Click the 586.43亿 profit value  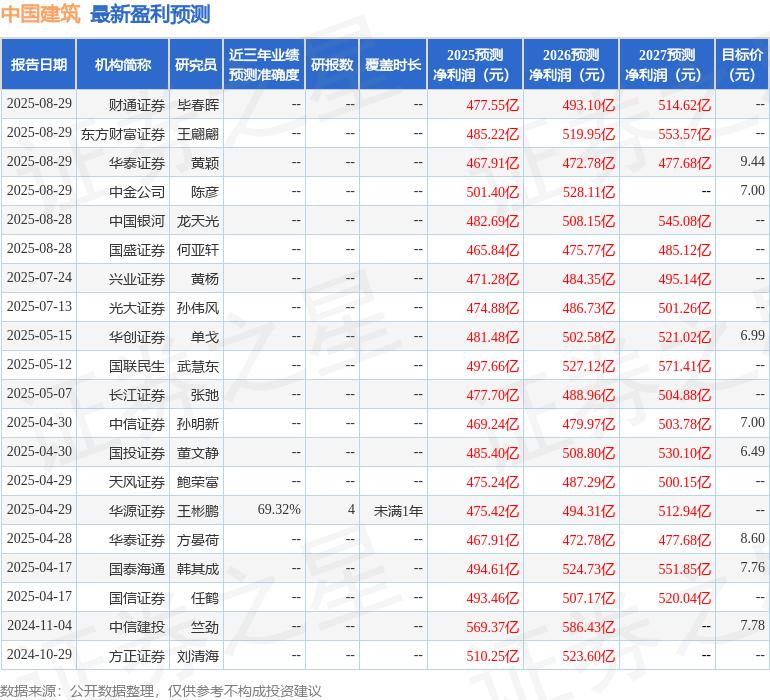tap(588, 626)
